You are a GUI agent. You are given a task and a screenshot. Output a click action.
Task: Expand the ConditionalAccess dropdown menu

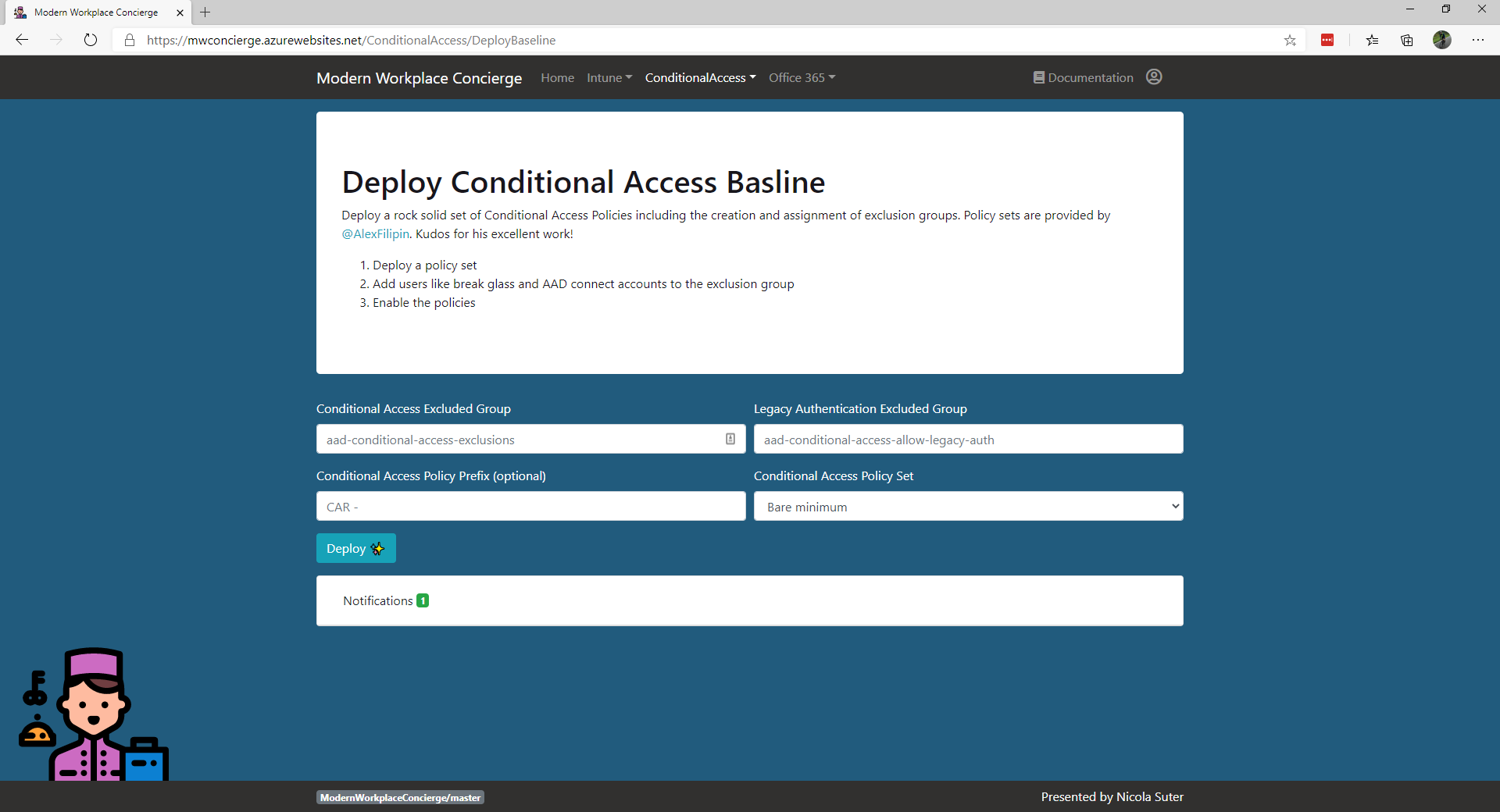pos(700,77)
